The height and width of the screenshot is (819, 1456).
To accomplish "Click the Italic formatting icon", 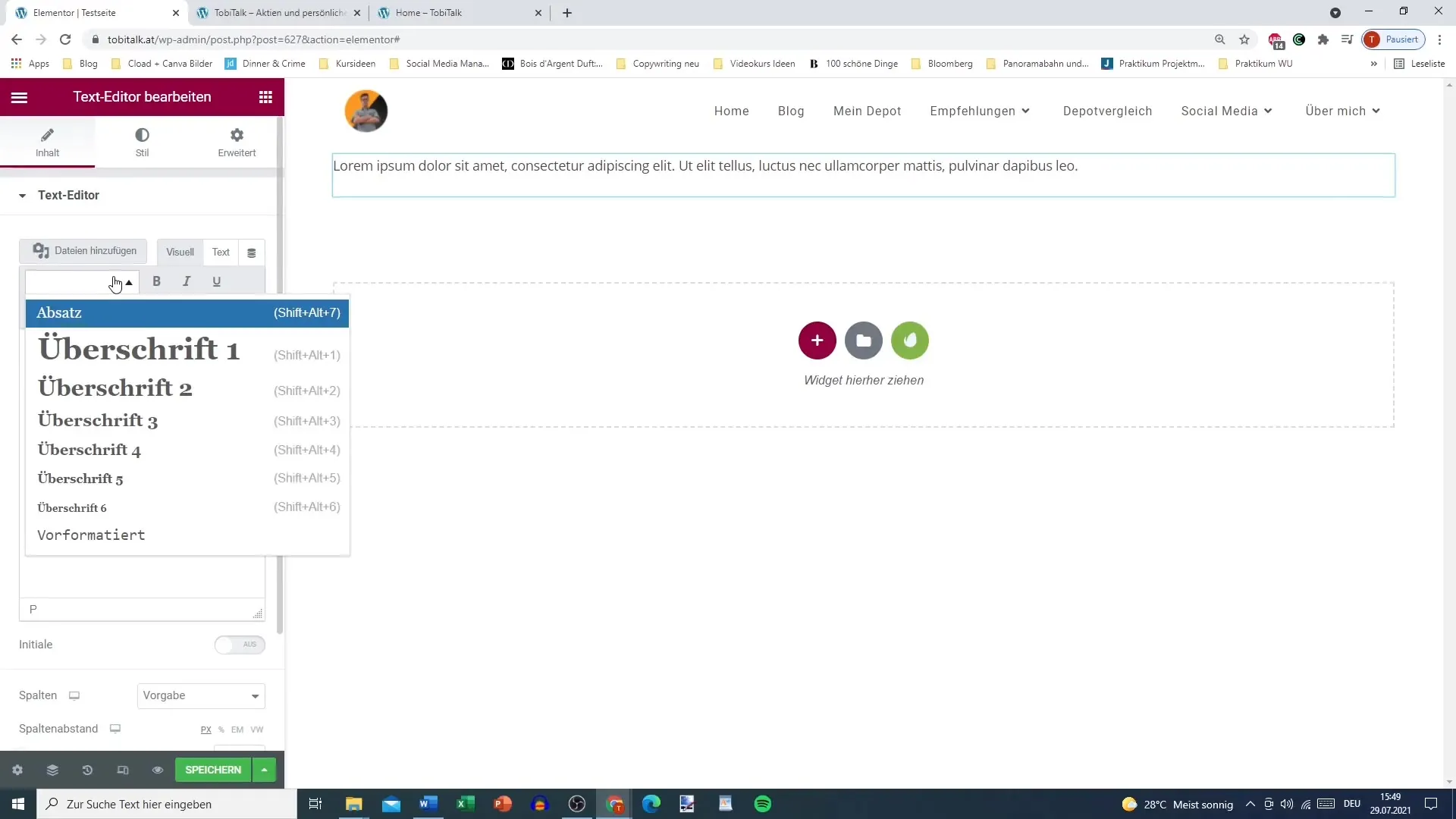I will (x=187, y=281).
